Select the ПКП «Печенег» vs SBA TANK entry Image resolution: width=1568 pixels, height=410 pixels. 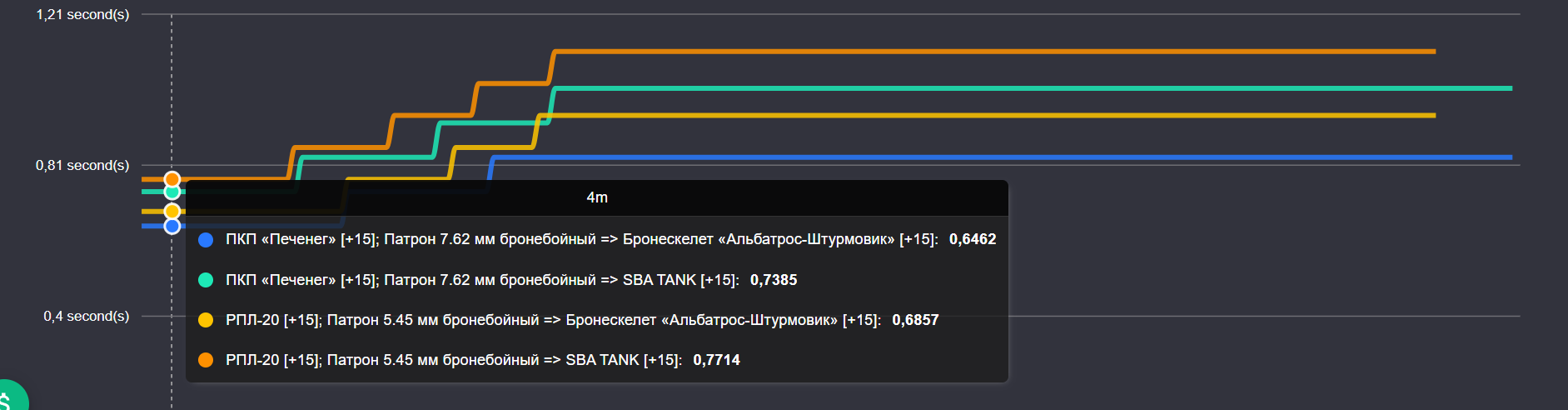point(481,280)
